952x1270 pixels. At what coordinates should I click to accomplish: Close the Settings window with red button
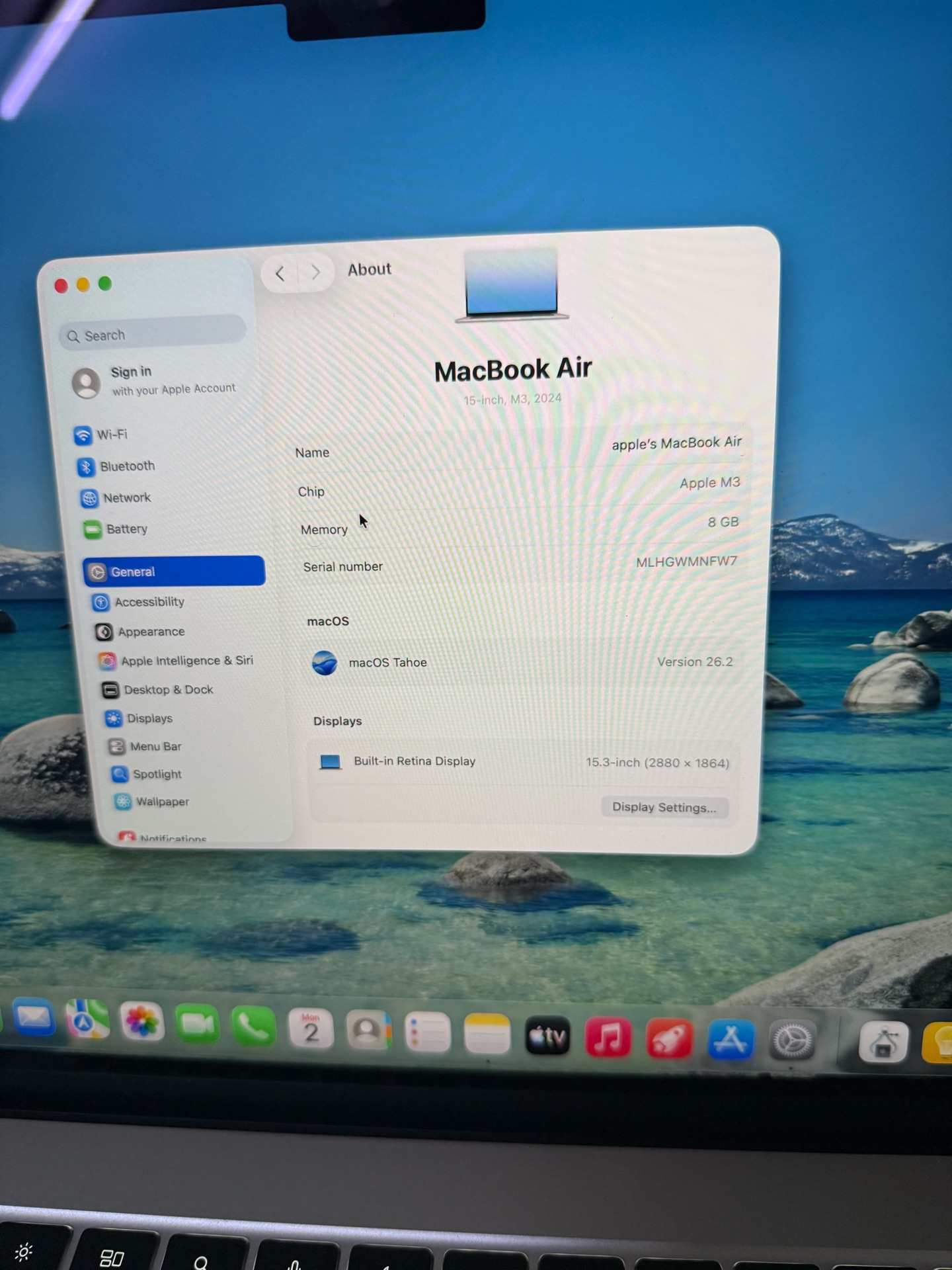(61, 286)
